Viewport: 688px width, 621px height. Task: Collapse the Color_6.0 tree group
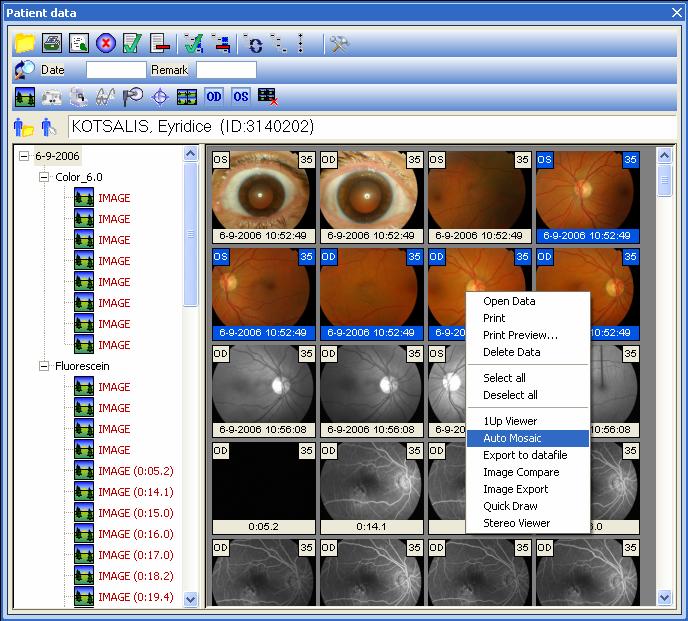point(44,177)
